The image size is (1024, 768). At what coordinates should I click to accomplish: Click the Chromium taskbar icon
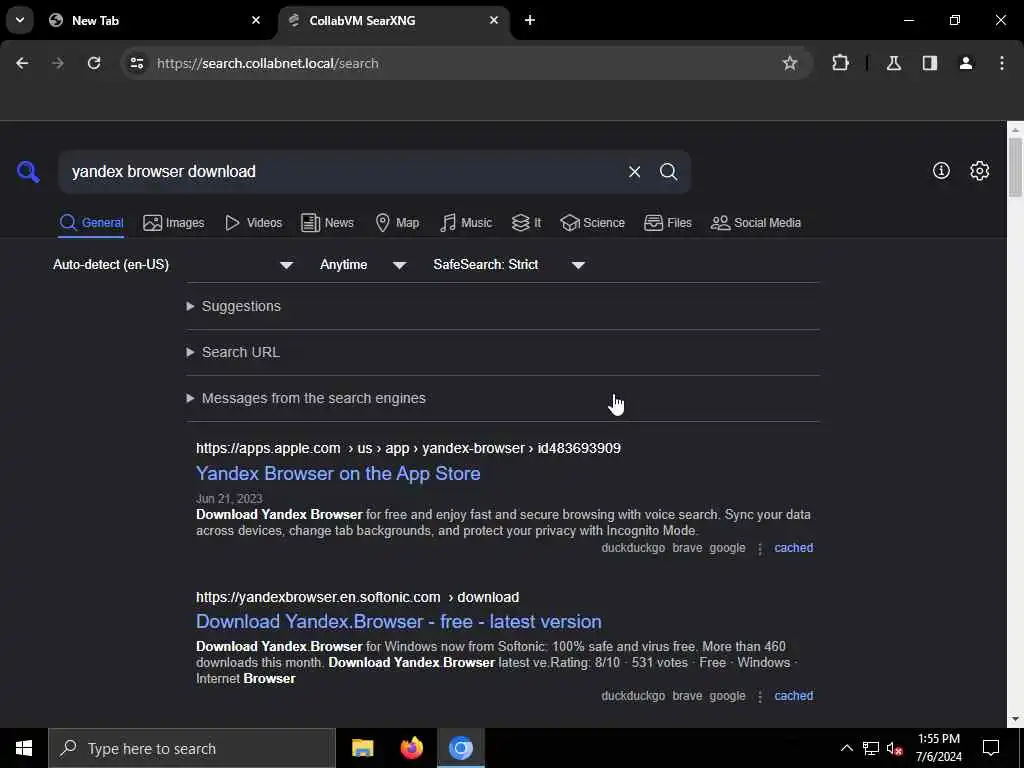tap(460, 748)
